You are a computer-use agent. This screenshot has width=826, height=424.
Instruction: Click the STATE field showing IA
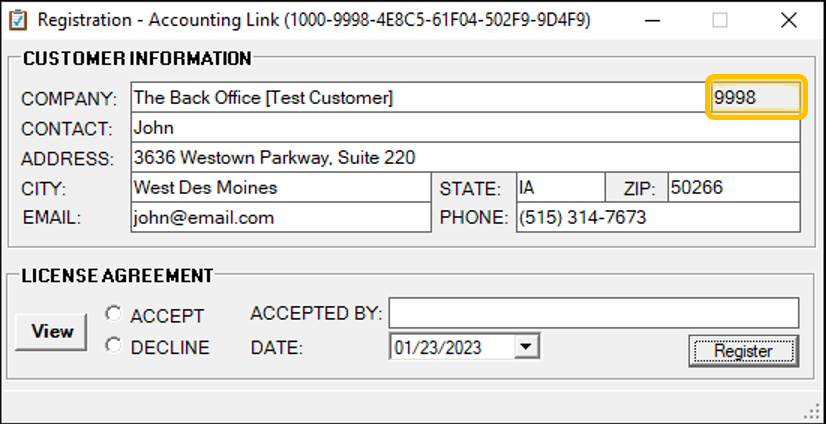pos(560,188)
